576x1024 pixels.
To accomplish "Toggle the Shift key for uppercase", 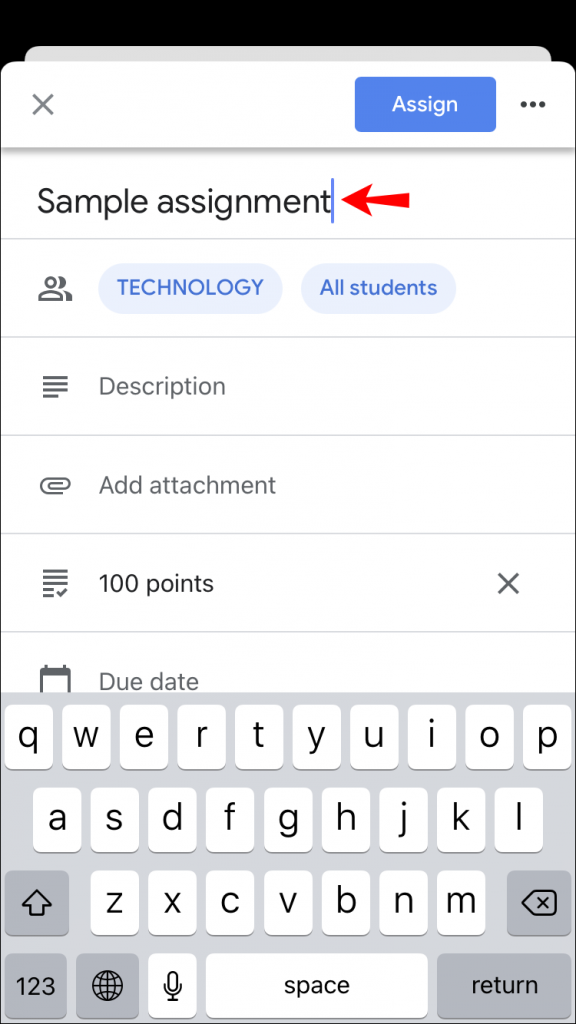I will [37, 903].
